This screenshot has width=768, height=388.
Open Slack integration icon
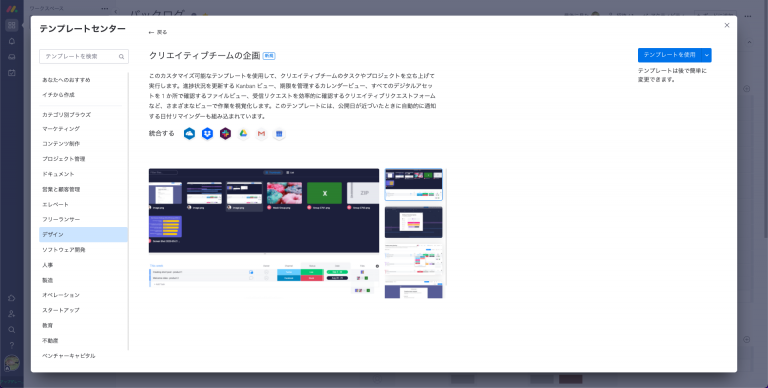coord(225,133)
